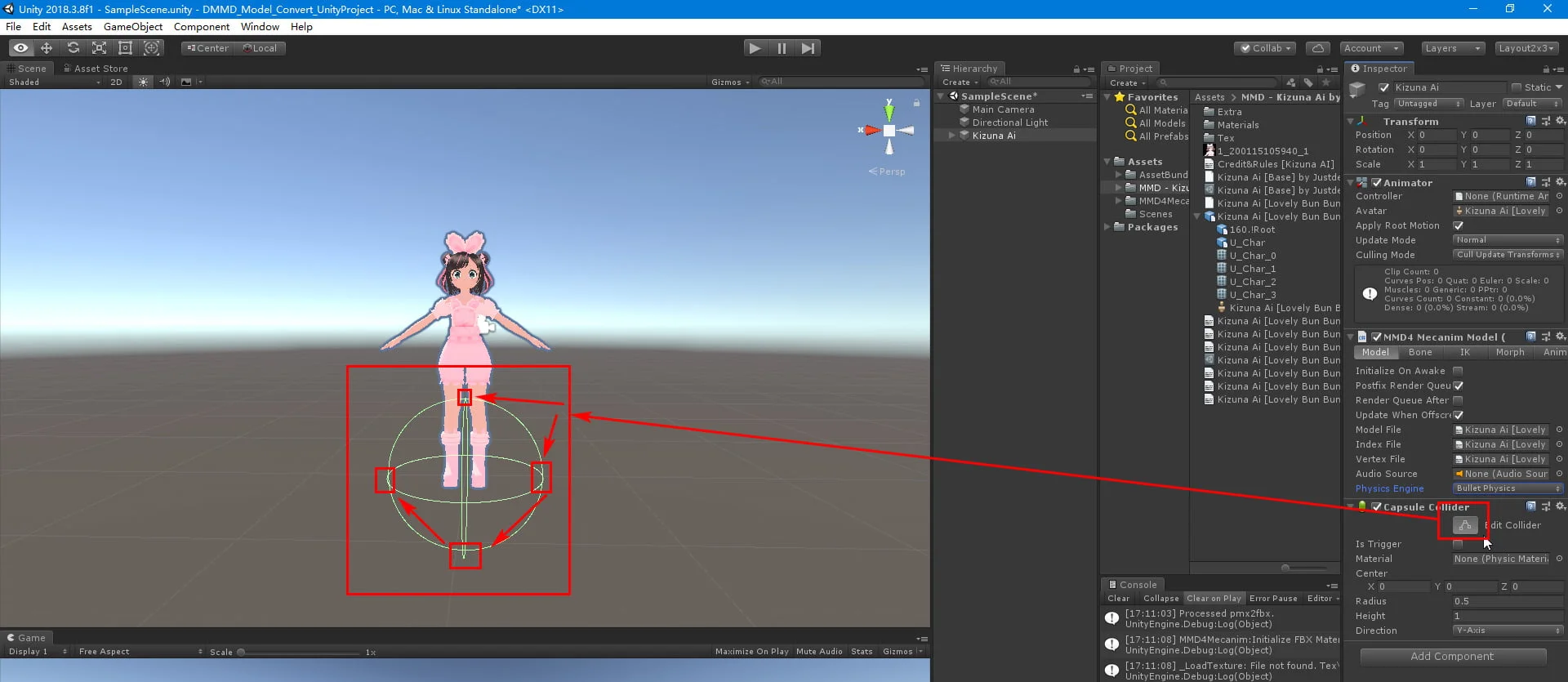Click the Edit Collider icon button
This screenshot has width=1568, height=682.
click(x=1465, y=525)
